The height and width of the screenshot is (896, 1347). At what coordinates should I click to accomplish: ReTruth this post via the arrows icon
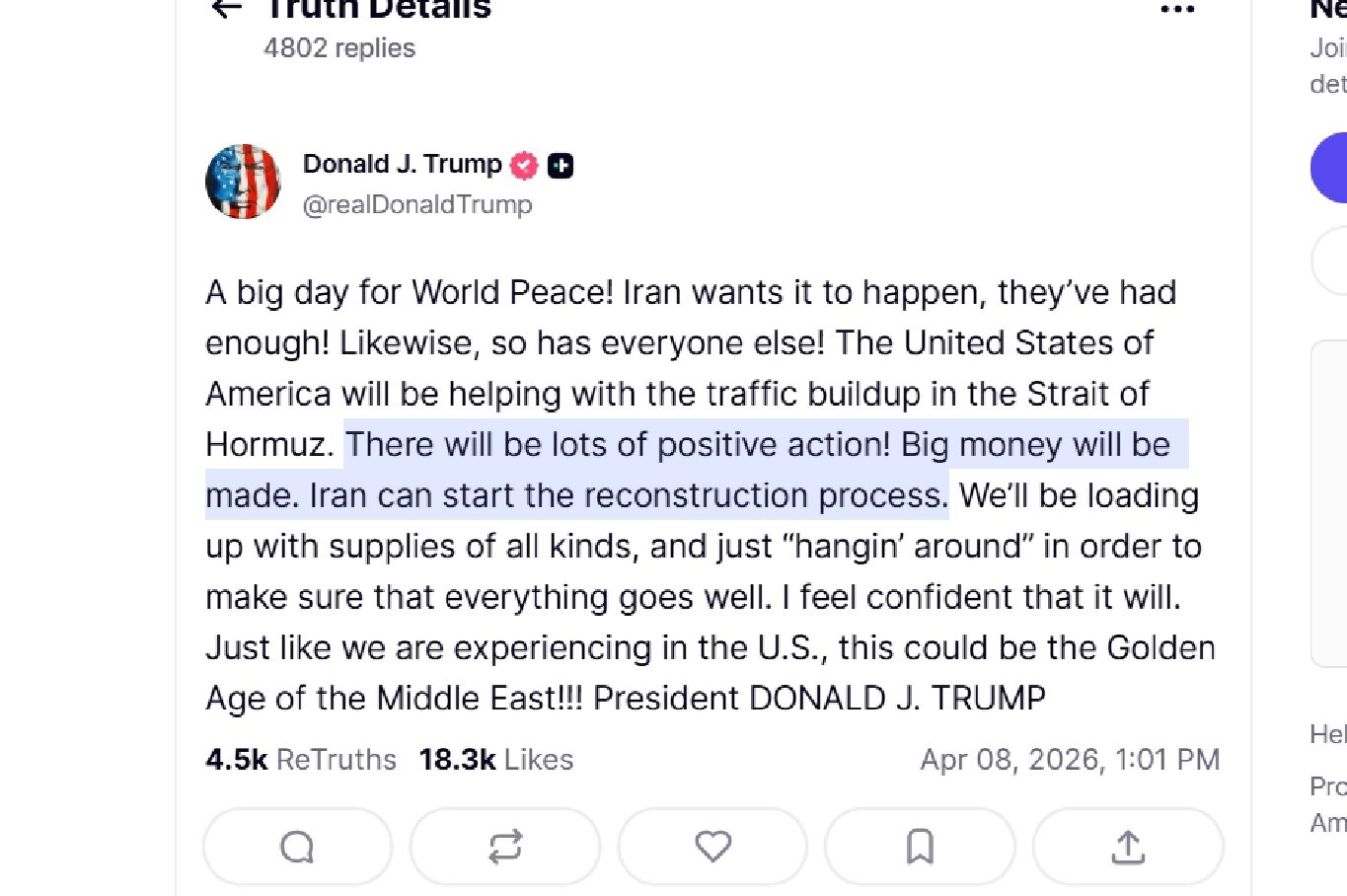(x=505, y=847)
